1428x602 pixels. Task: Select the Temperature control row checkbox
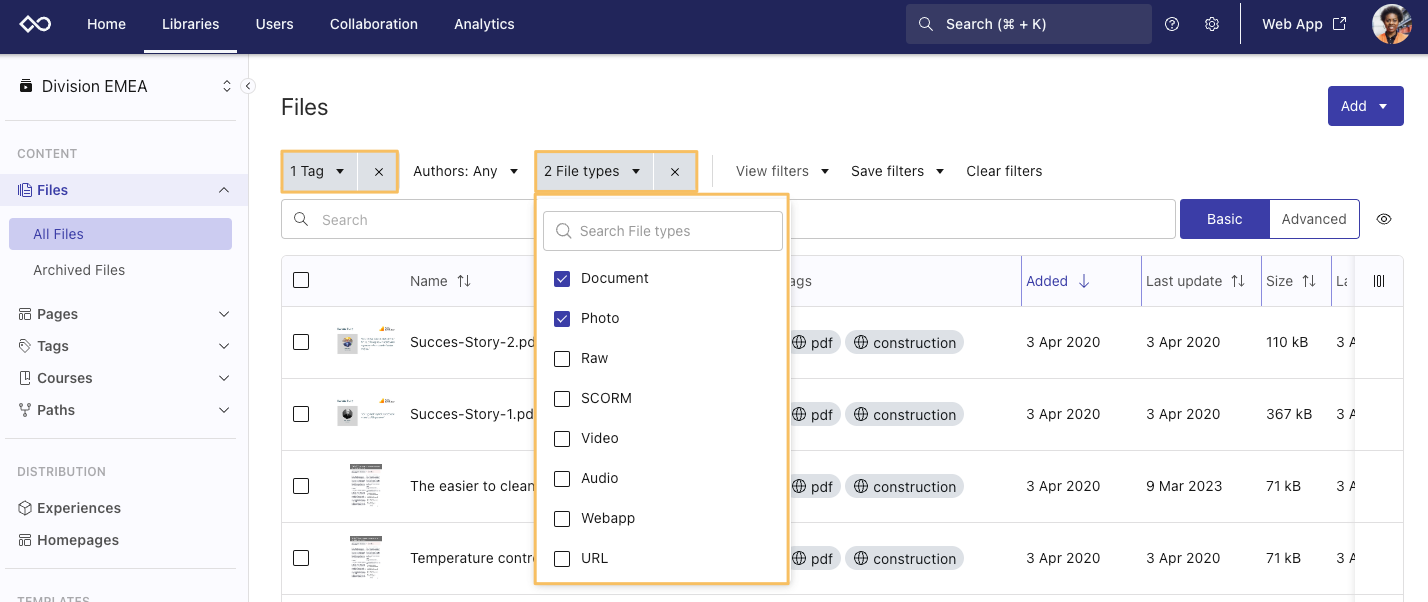301,558
